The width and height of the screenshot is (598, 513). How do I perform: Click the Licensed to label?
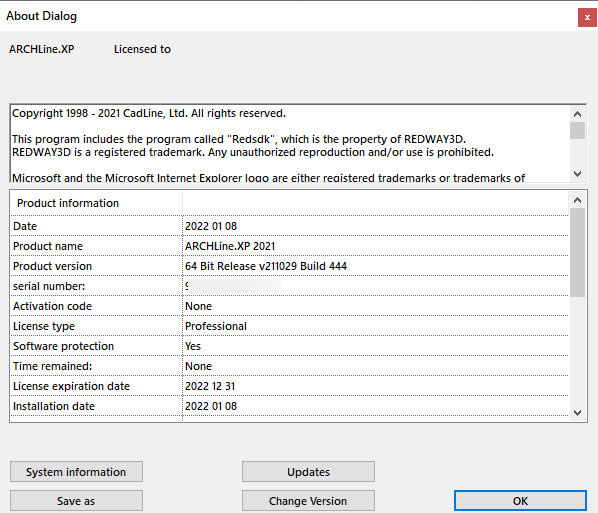142,49
